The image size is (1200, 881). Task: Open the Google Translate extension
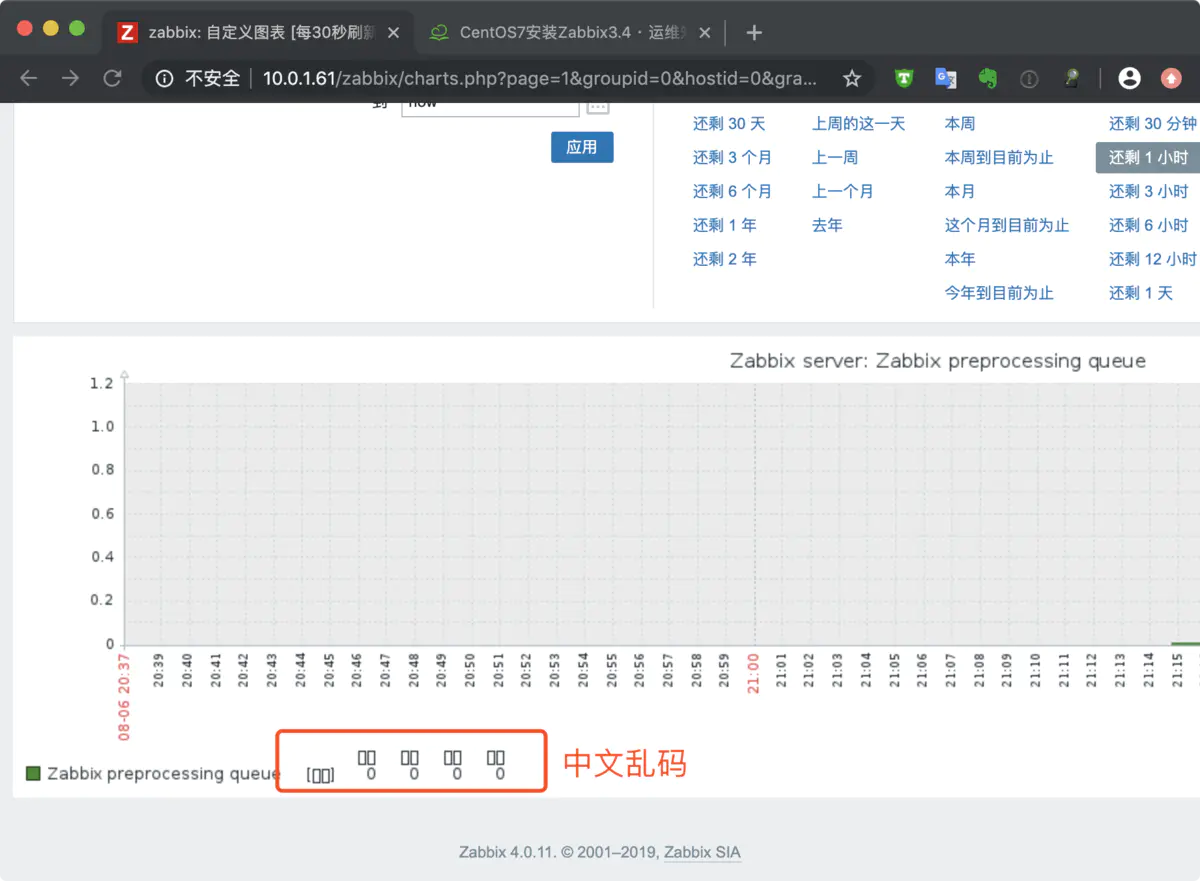point(946,78)
